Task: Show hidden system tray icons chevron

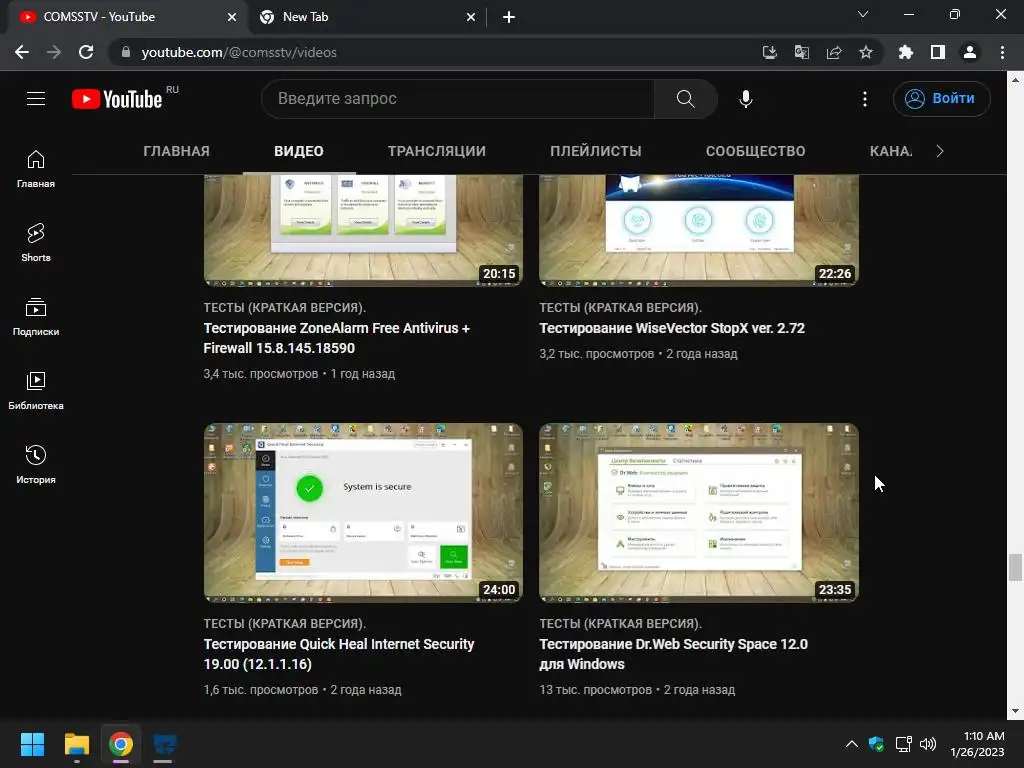Action: click(x=852, y=744)
